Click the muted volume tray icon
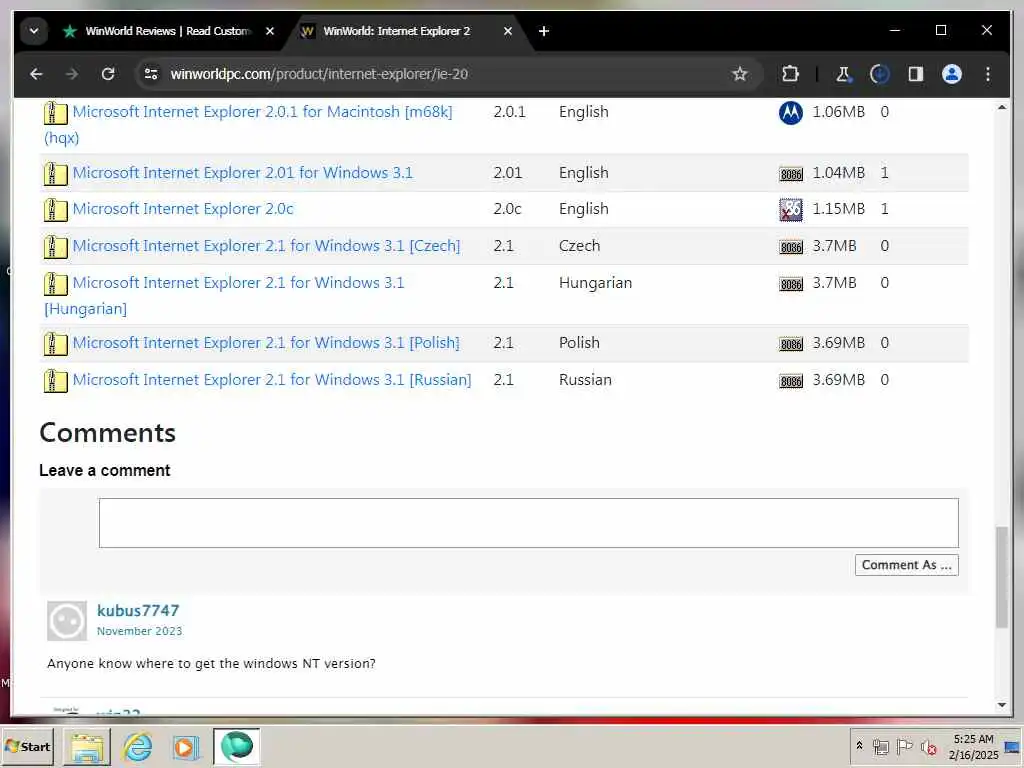Image resolution: width=1024 pixels, height=768 pixels. (928, 746)
